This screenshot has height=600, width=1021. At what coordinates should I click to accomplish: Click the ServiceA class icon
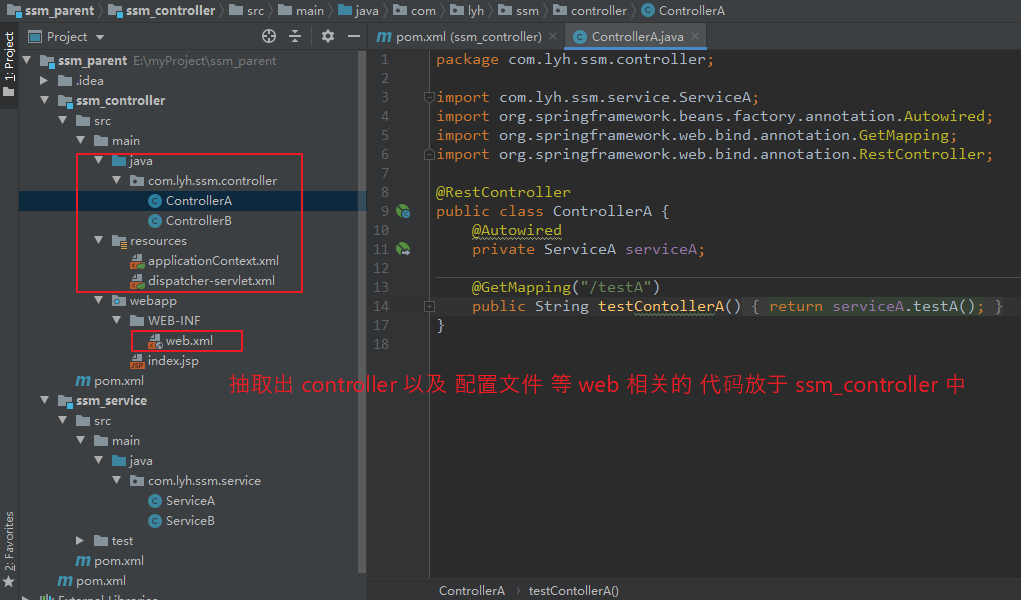[155, 500]
